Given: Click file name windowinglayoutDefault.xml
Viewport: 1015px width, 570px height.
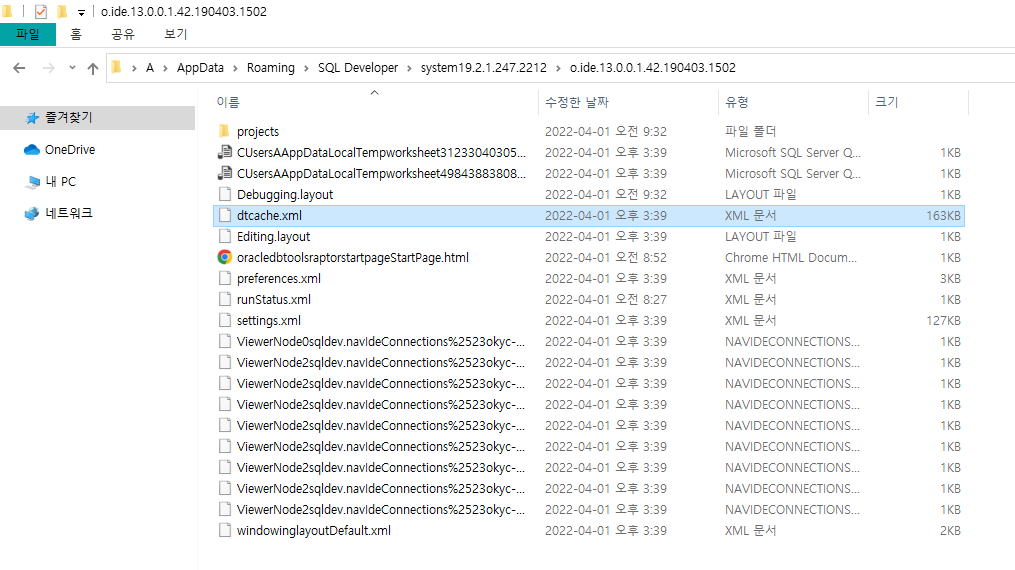Looking at the screenshot, I should 314,531.
